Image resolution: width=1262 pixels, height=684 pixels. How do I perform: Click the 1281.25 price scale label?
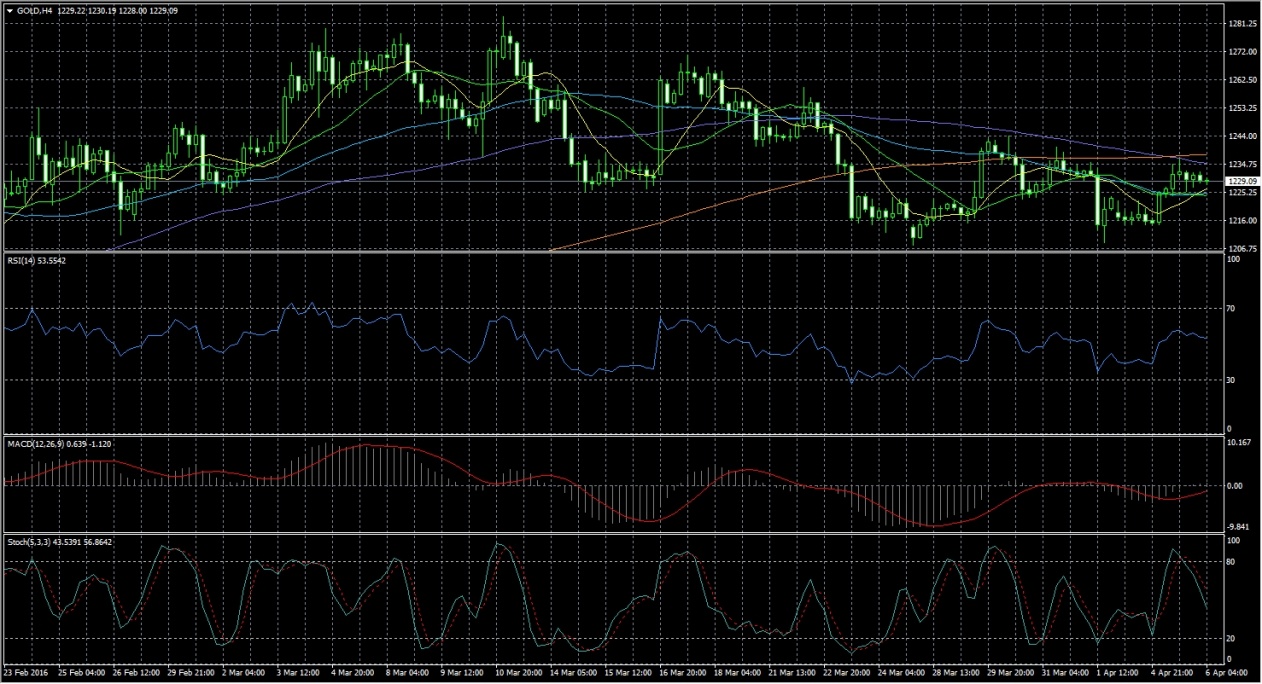tap(1241, 23)
